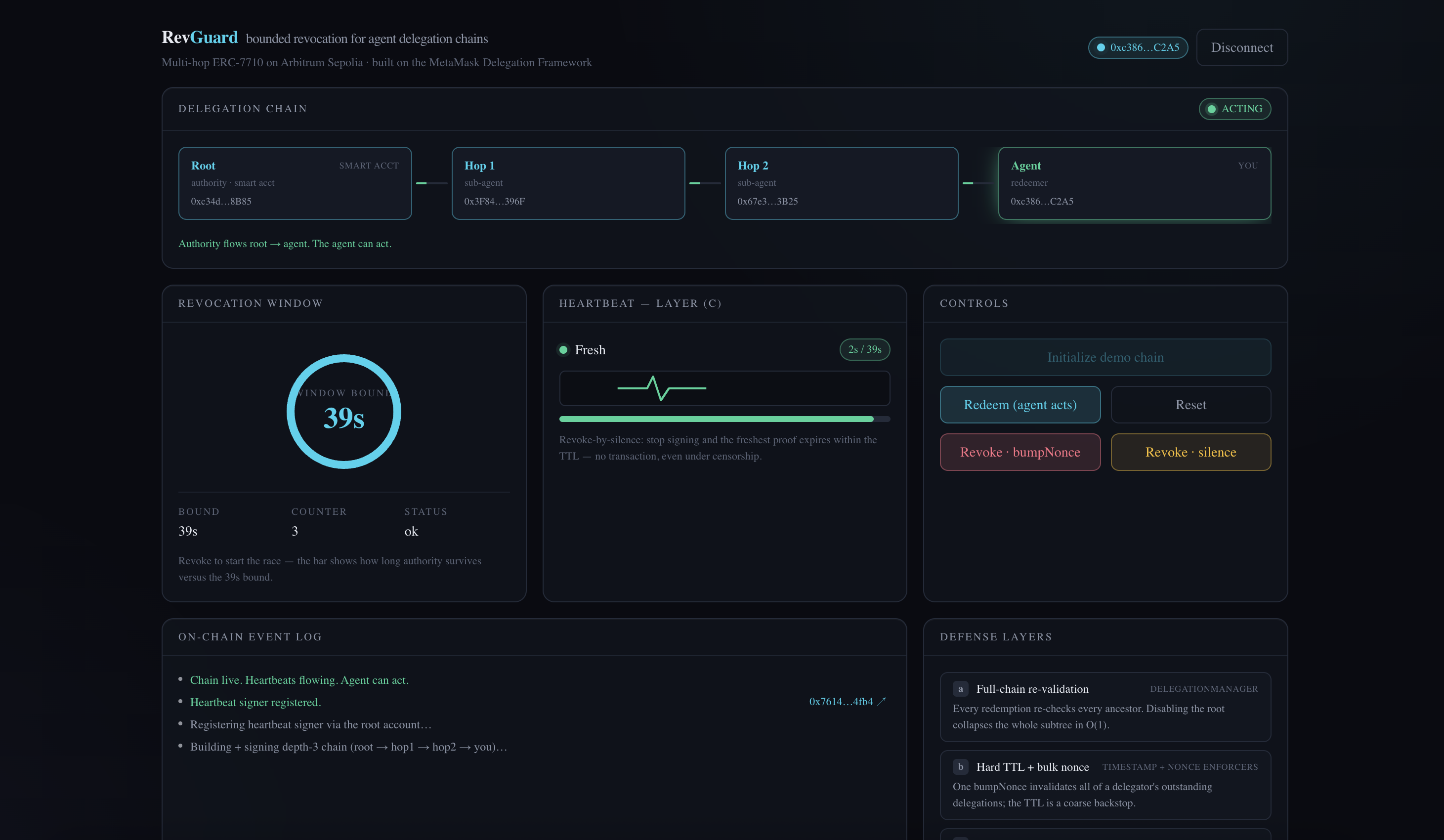The width and height of the screenshot is (1444, 840).
Task: Click the SMART ACCT tag on Root
Action: pyautogui.click(x=369, y=166)
